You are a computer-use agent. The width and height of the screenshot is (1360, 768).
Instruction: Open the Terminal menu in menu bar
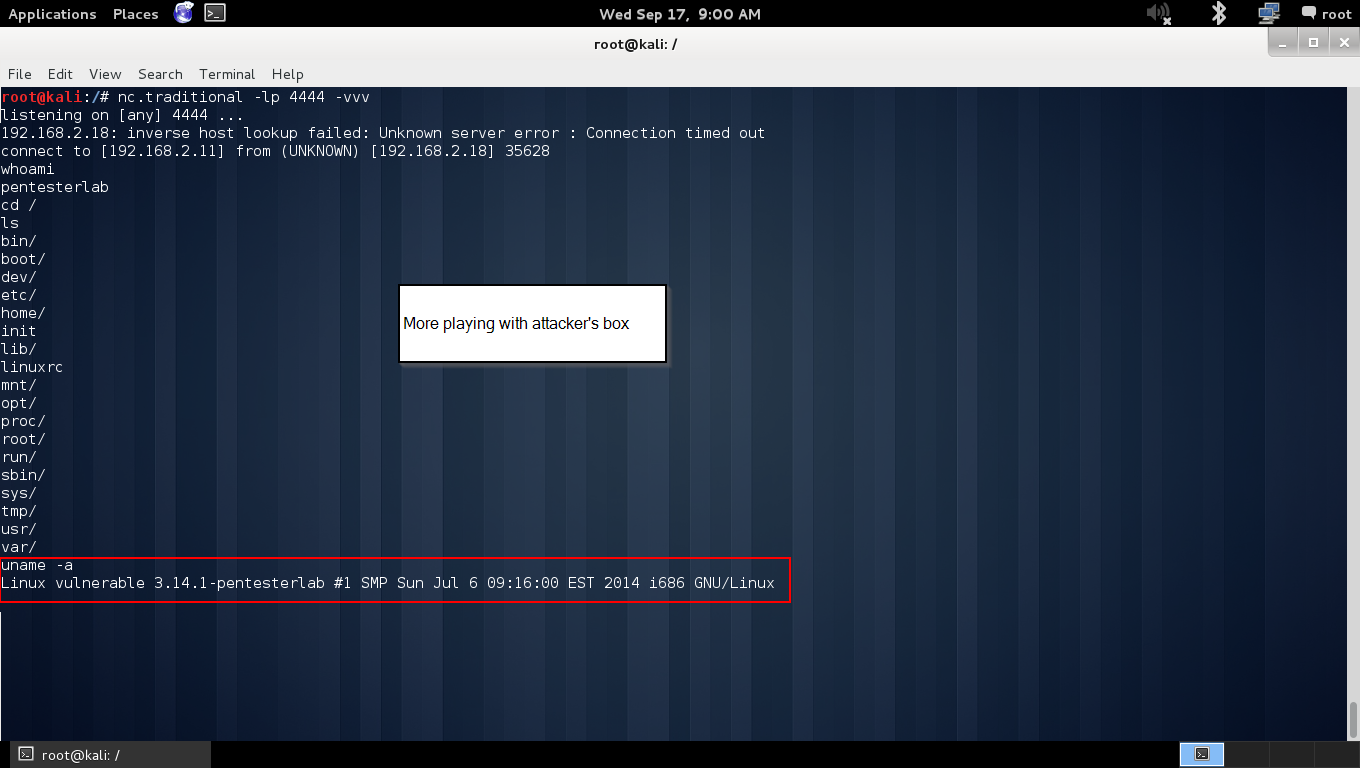pyautogui.click(x=227, y=74)
